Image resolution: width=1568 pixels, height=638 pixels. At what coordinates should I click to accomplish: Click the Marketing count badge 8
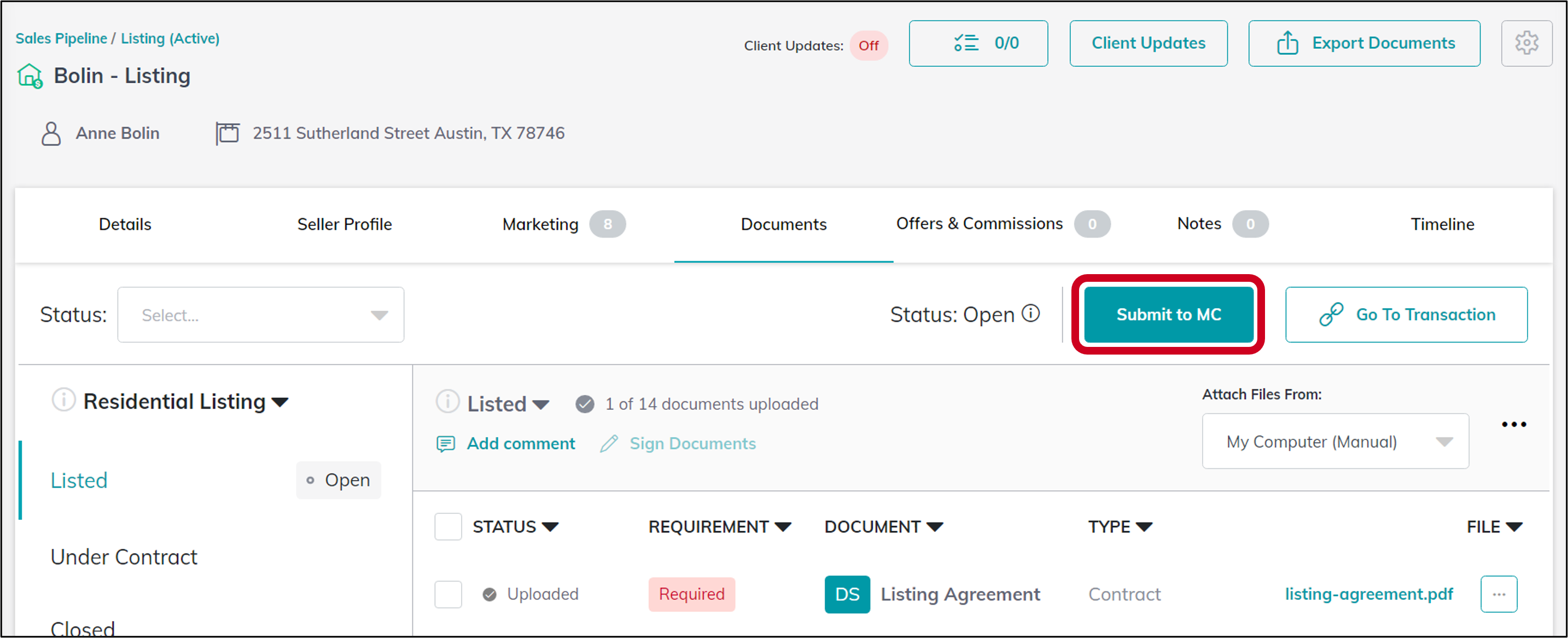click(607, 225)
